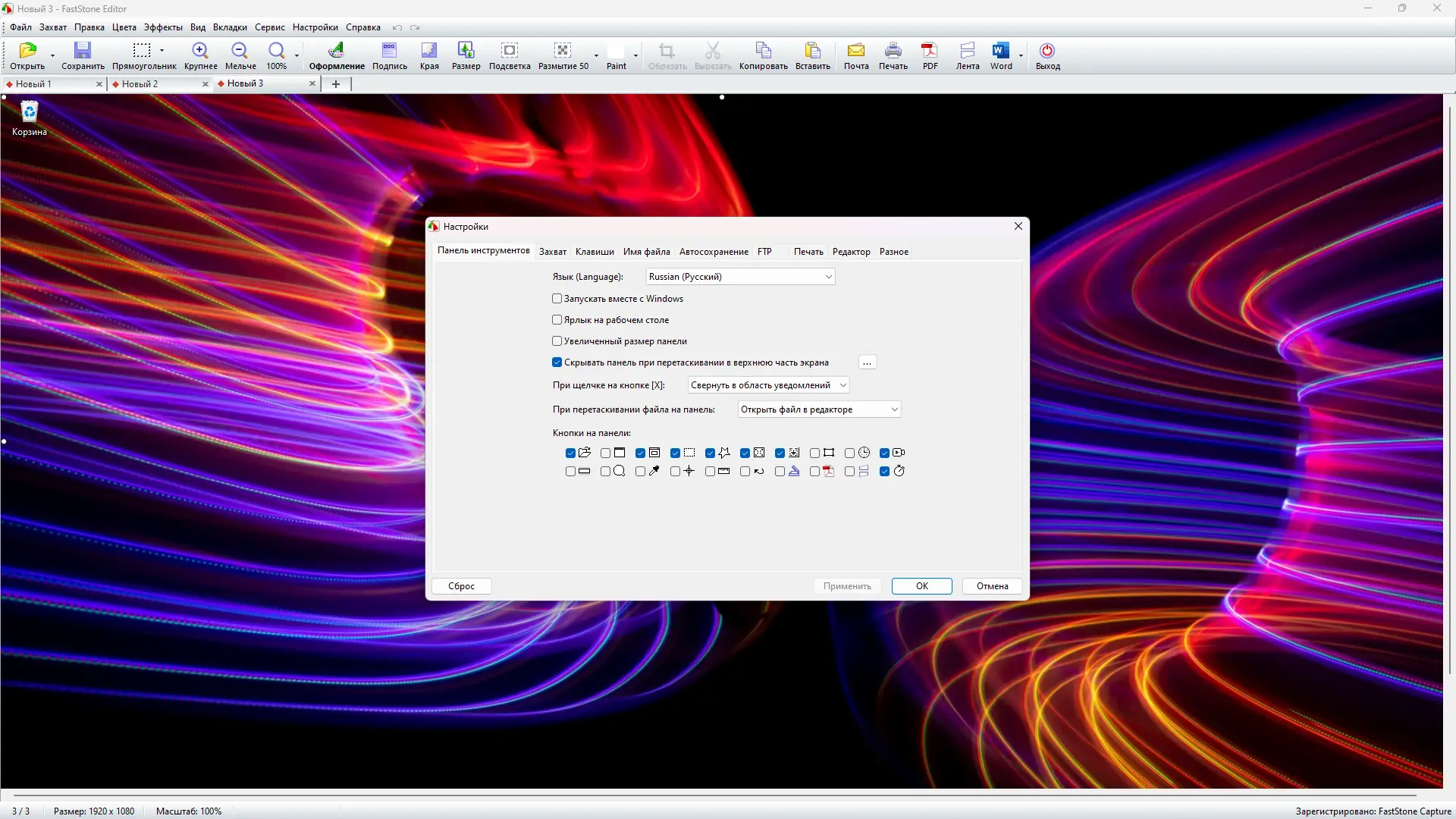Send the image to Word
This screenshot has height=819, width=1456.
[x=1001, y=55]
